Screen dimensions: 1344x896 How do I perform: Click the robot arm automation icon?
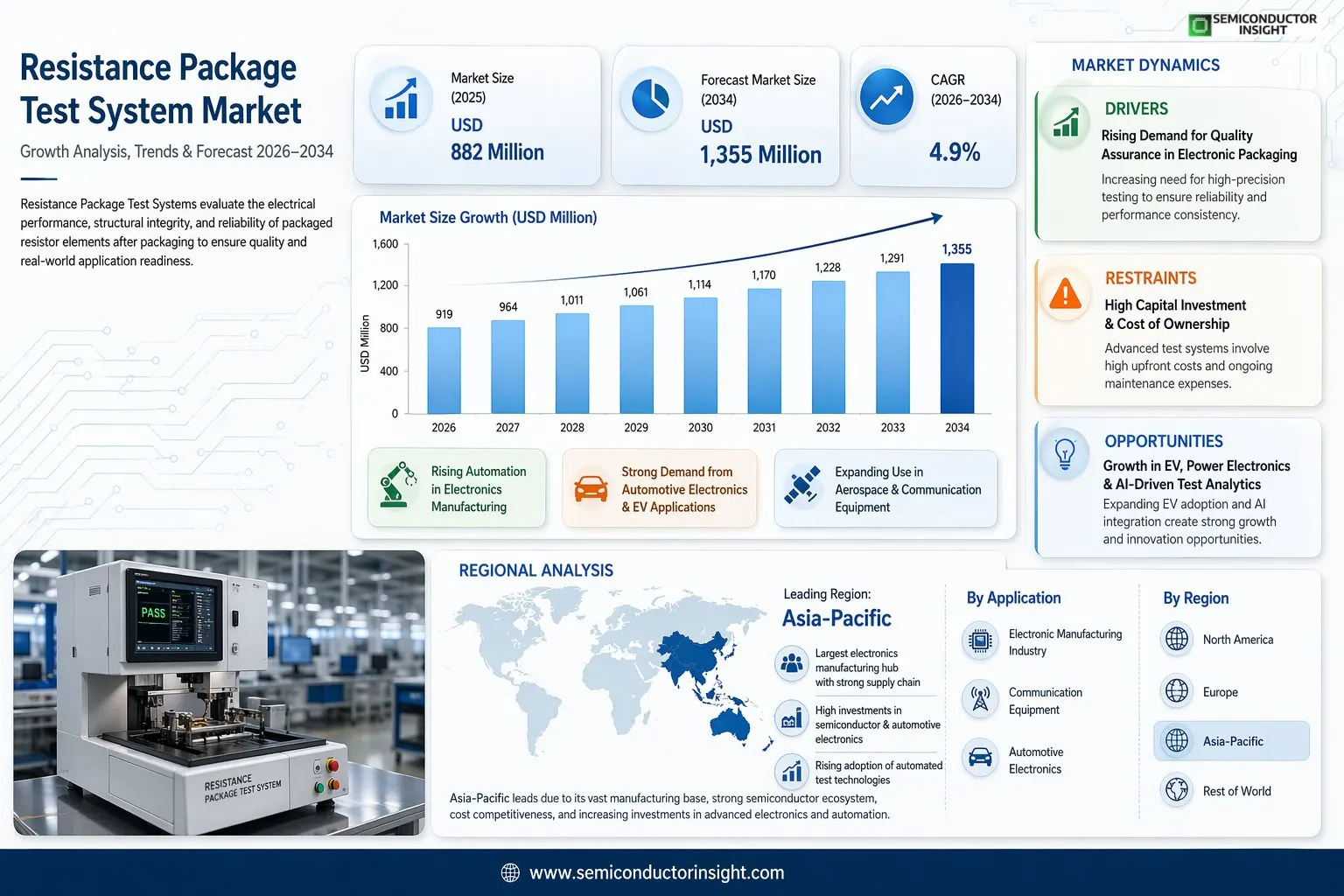tap(399, 485)
